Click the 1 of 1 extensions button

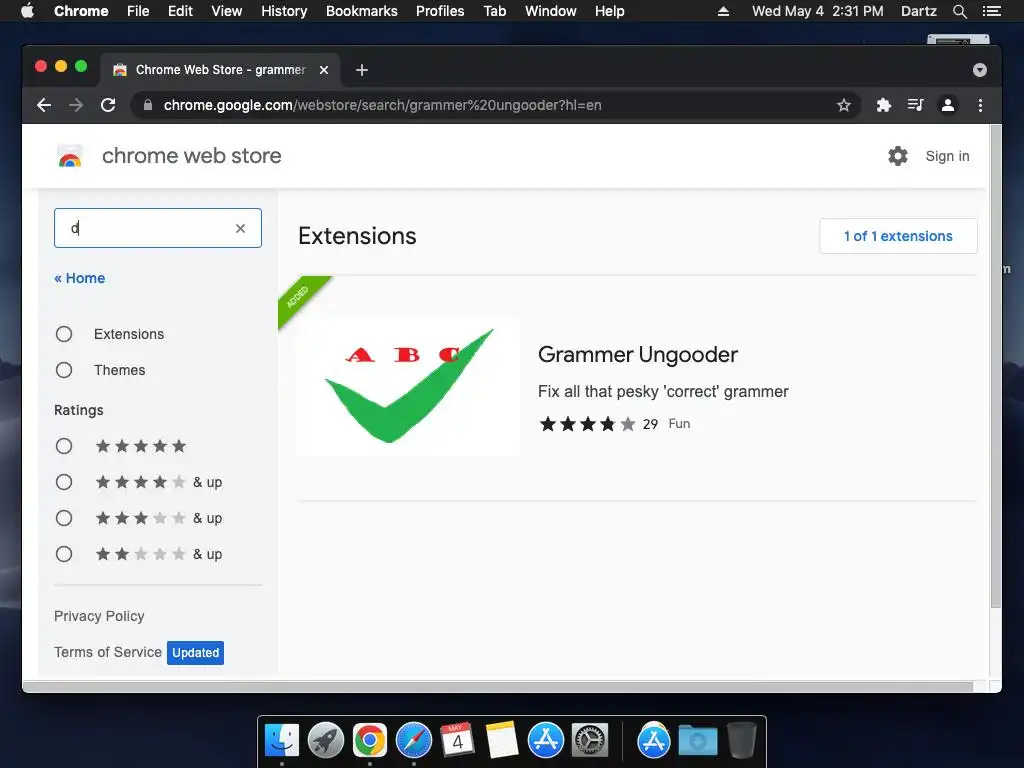click(x=898, y=236)
